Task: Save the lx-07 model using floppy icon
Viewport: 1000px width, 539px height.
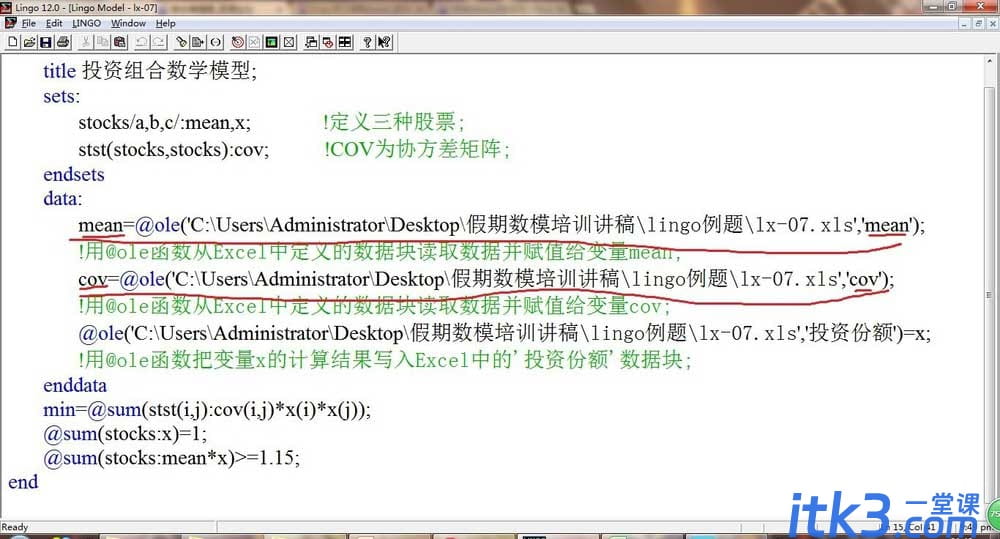Action: pos(46,42)
